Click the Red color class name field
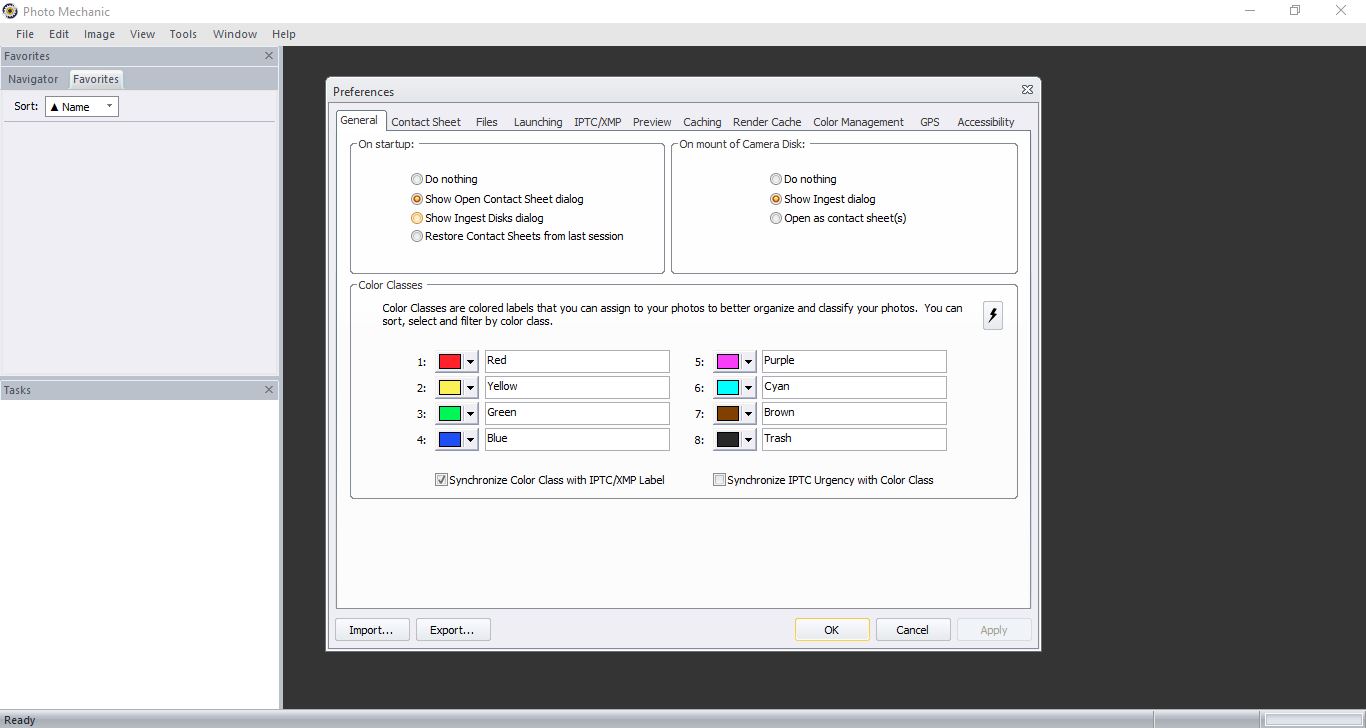Viewport: 1366px width, 728px height. tap(577, 361)
